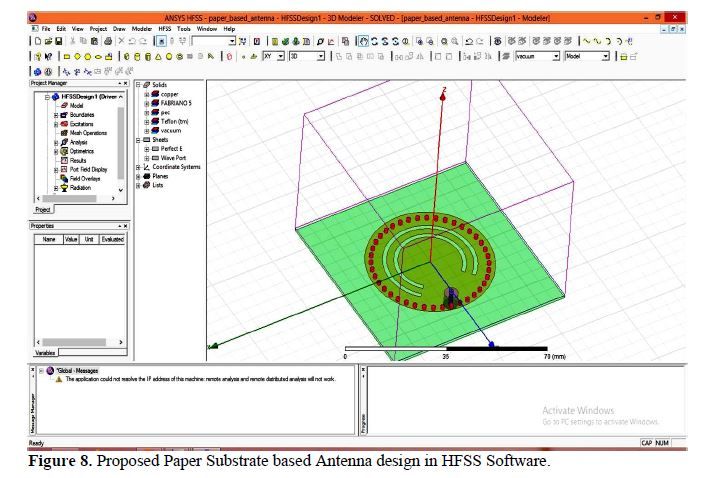Click the Paste clipboard icon

click(x=94, y=41)
